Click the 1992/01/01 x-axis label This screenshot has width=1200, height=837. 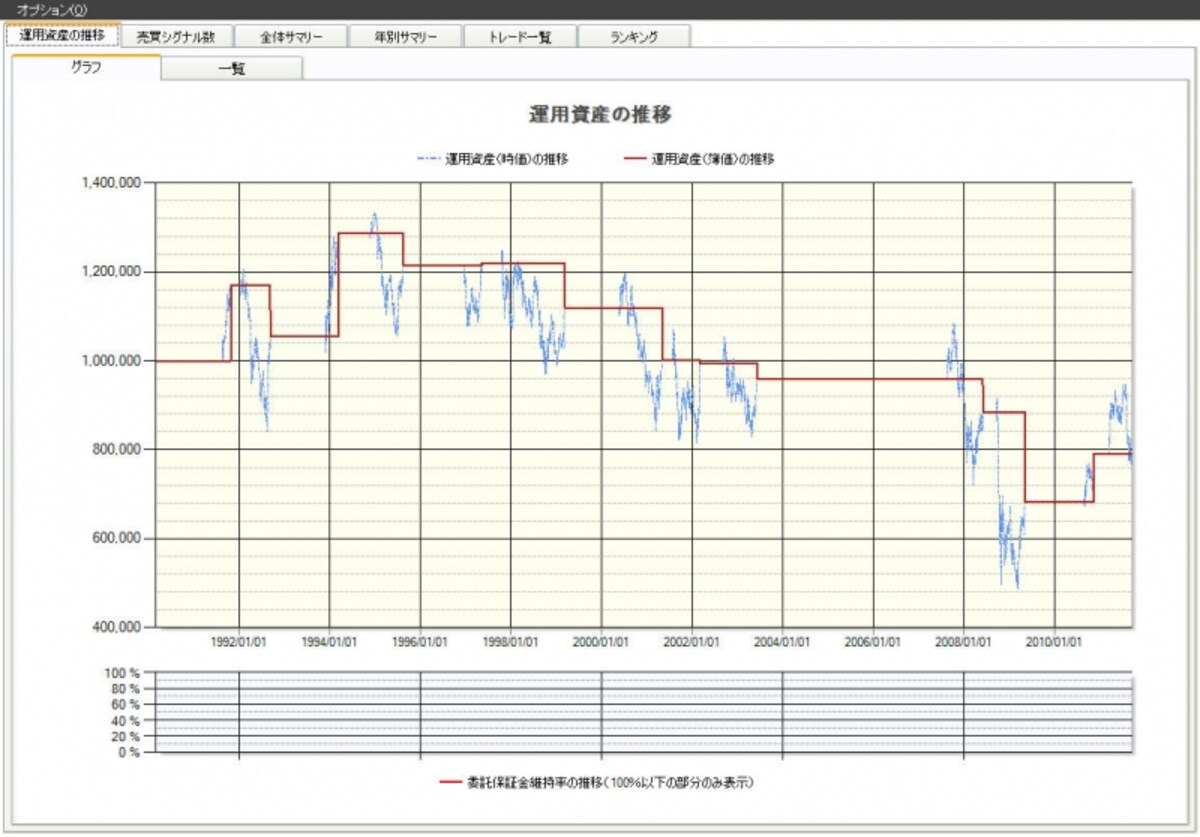[238, 642]
